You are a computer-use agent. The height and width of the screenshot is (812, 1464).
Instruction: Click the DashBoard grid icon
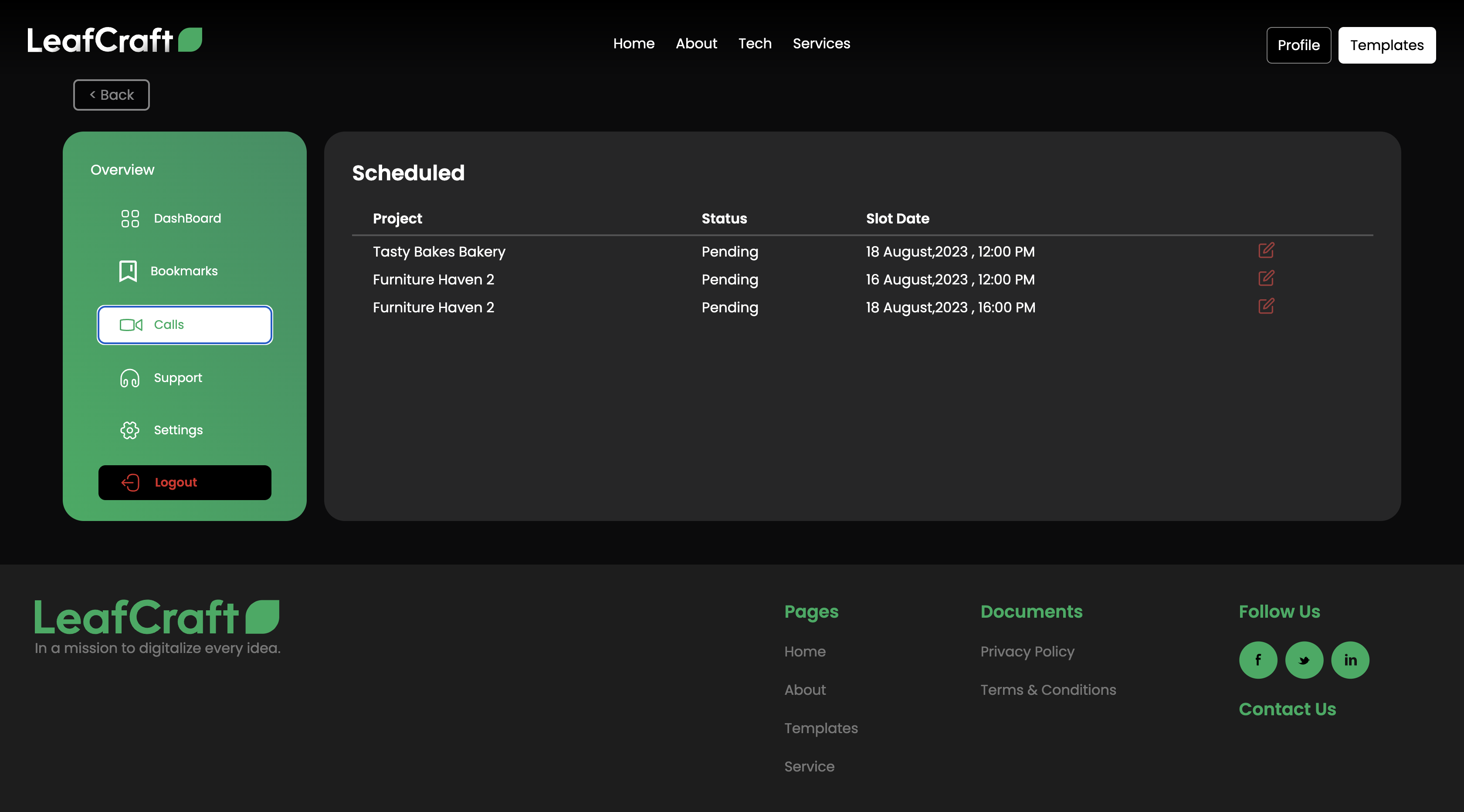click(x=130, y=218)
